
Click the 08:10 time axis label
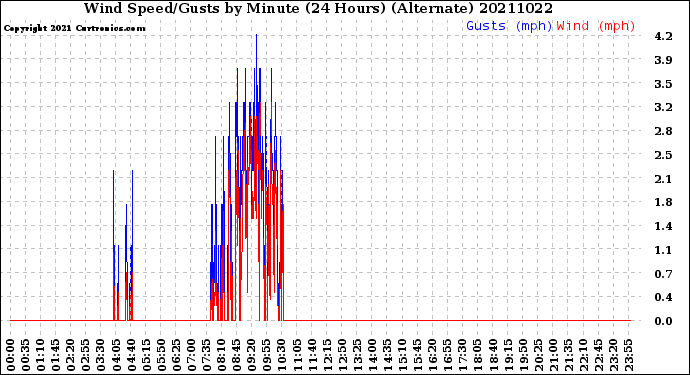point(222,355)
